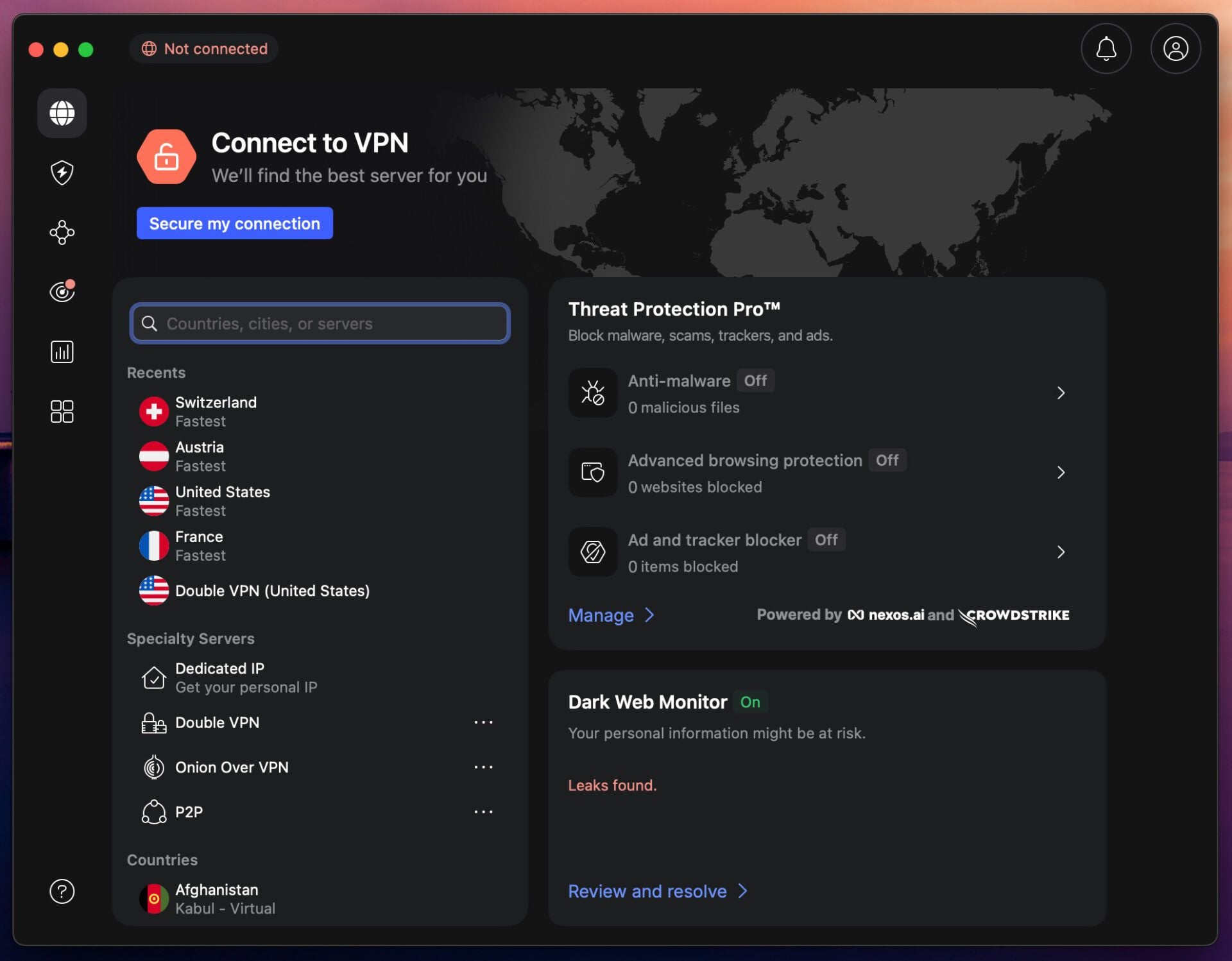1232x961 pixels.
Task: Open the user account profile icon
Action: [1175, 49]
